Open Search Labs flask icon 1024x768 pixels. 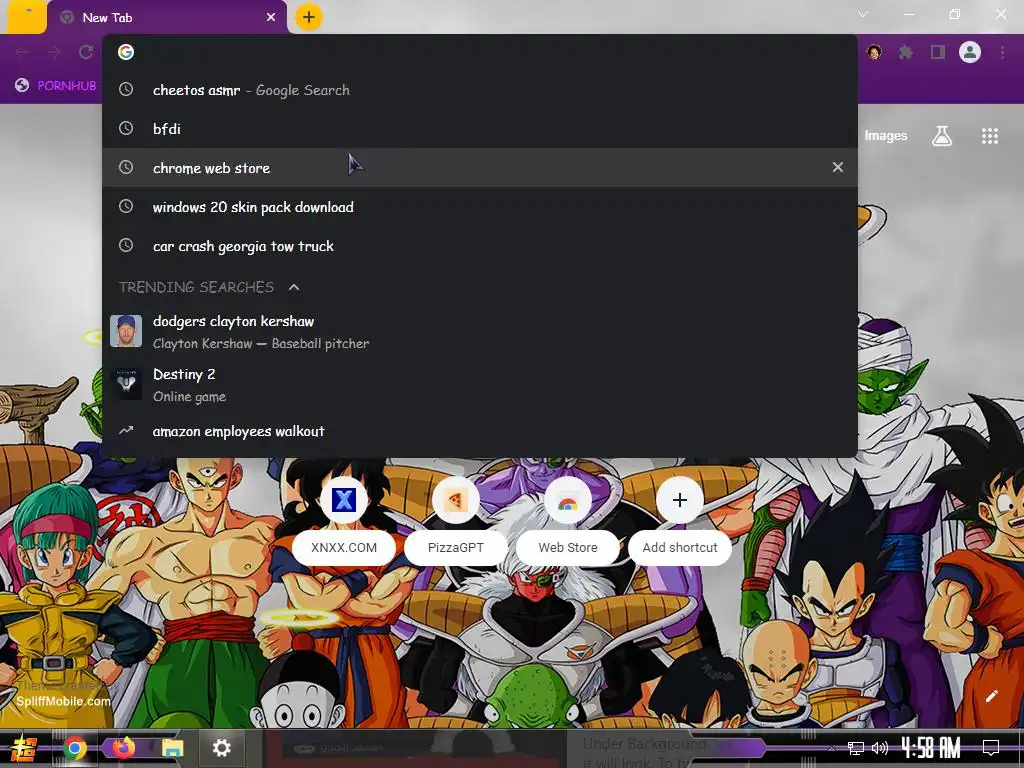(942, 136)
